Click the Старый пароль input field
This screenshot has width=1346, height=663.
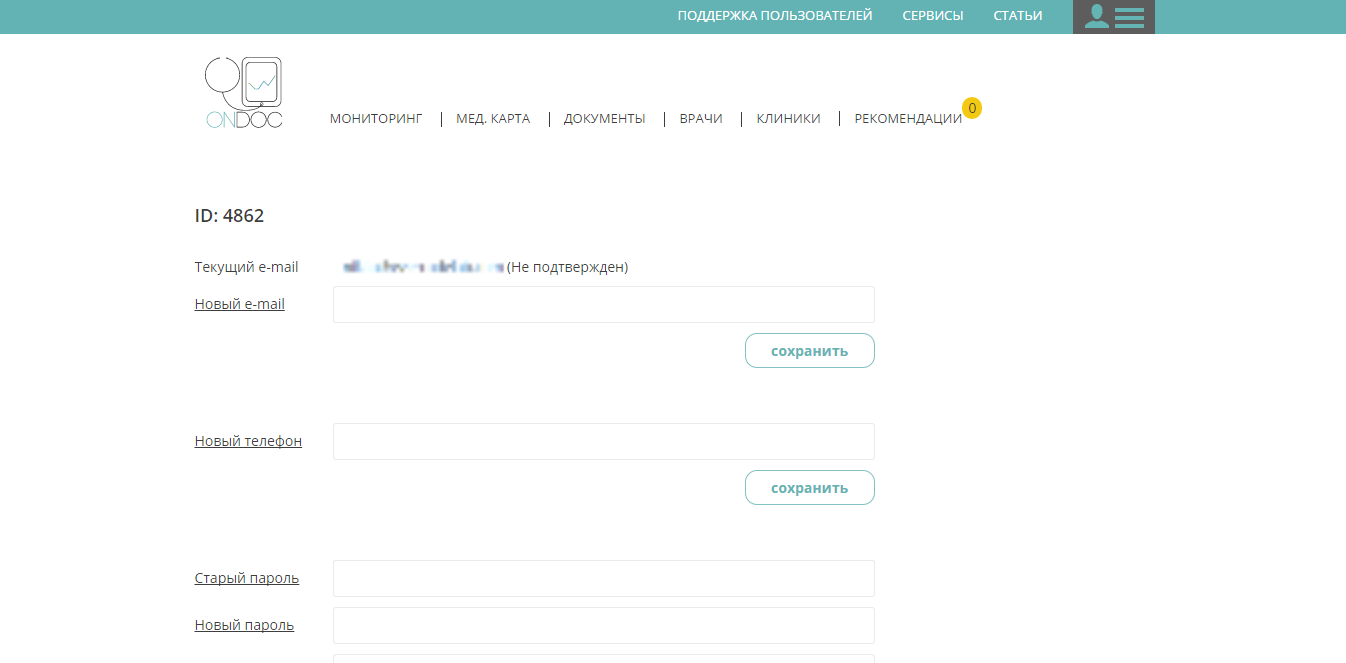click(603, 578)
